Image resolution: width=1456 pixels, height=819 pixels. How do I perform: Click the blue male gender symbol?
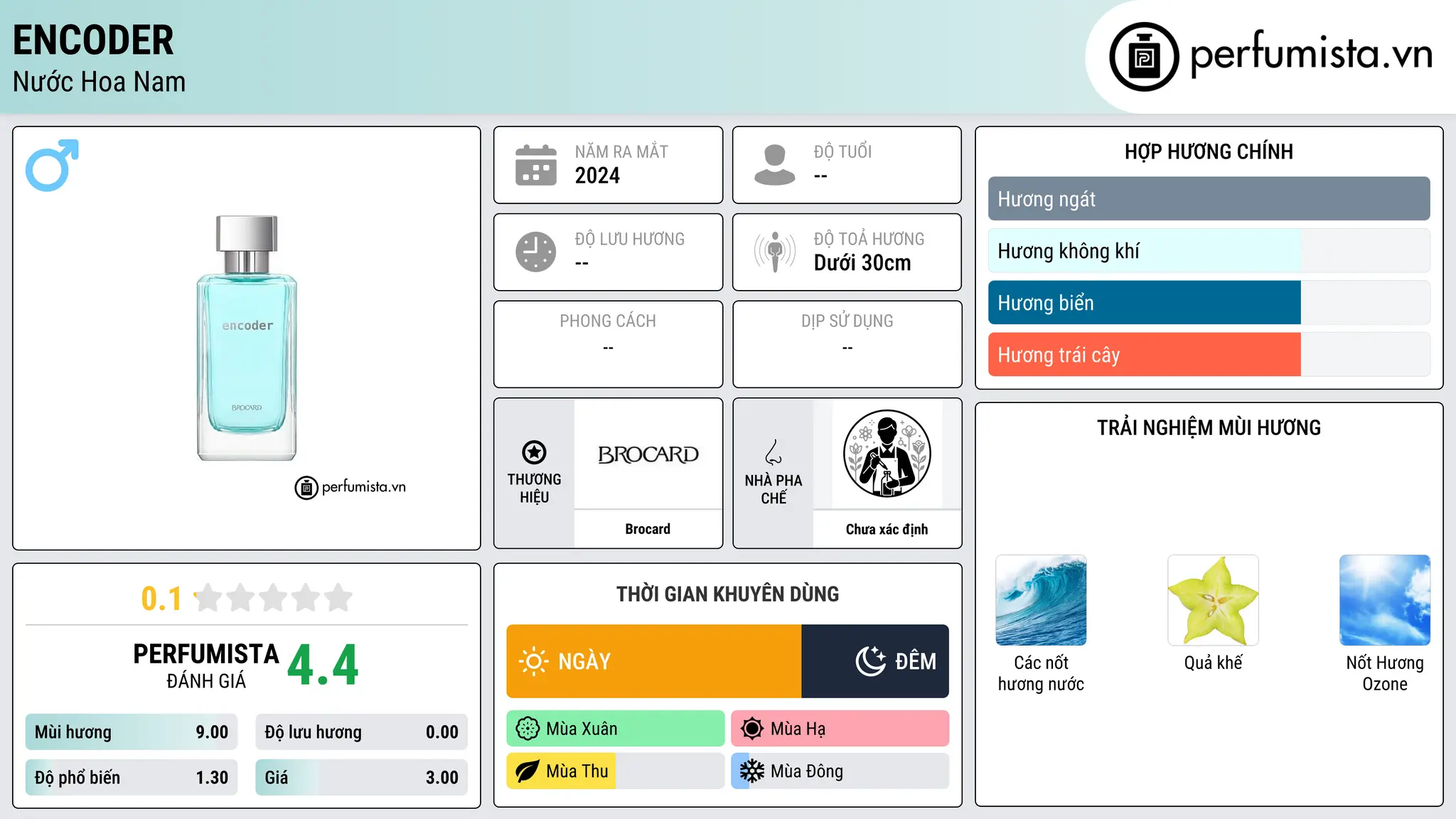click(x=52, y=165)
